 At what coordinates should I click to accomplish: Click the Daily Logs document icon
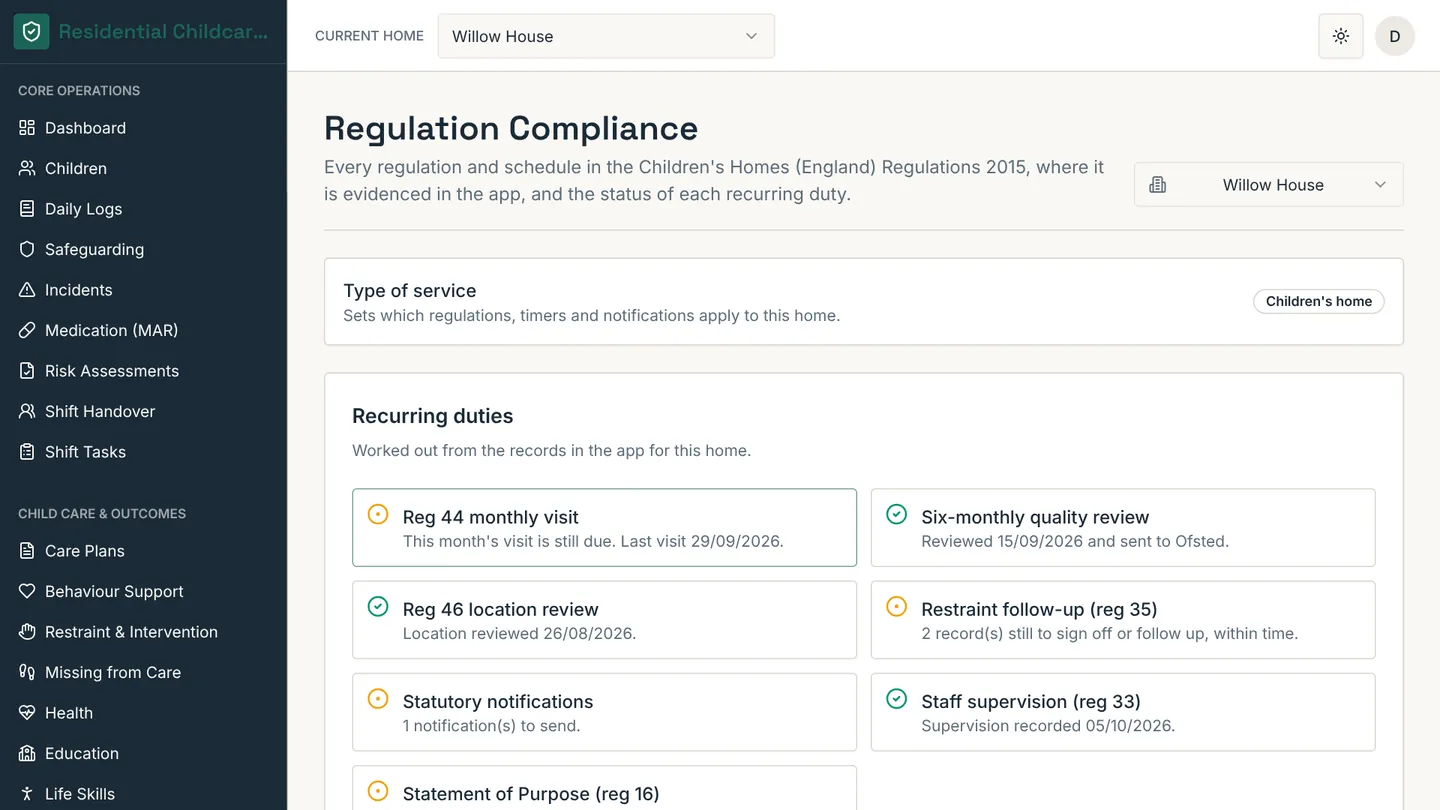(x=27, y=209)
